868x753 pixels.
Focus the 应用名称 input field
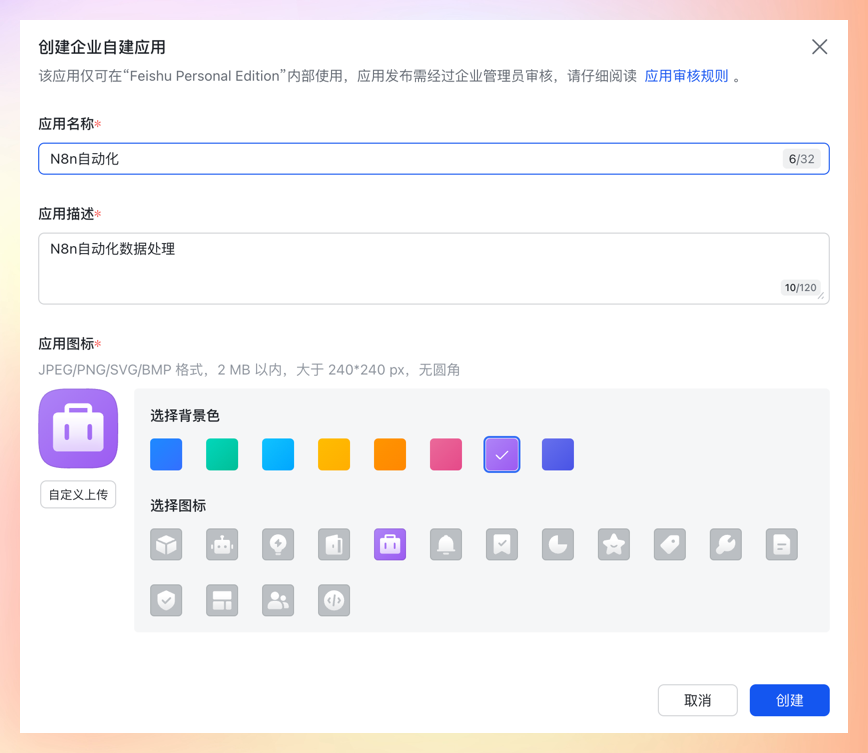pos(434,159)
